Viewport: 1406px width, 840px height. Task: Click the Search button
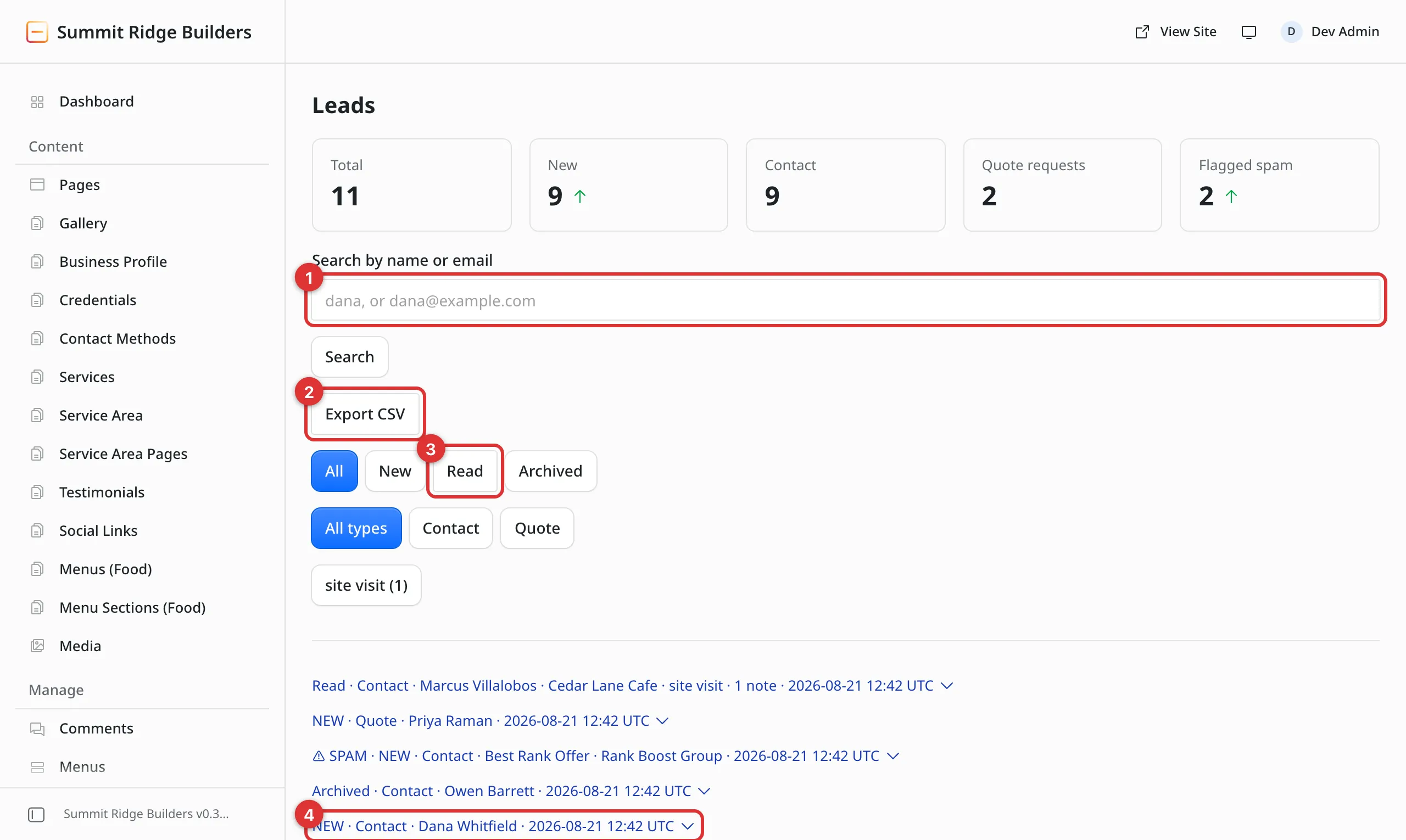(349, 357)
